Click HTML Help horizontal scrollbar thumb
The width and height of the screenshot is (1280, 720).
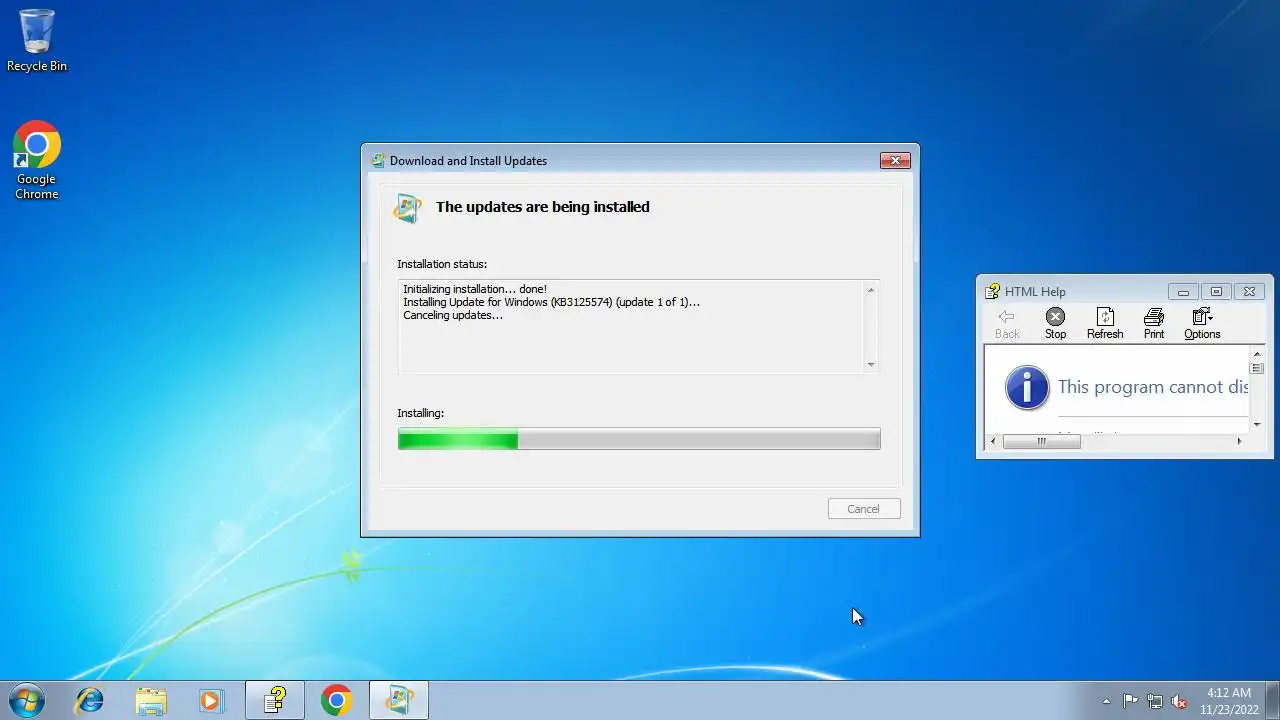(1041, 441)
